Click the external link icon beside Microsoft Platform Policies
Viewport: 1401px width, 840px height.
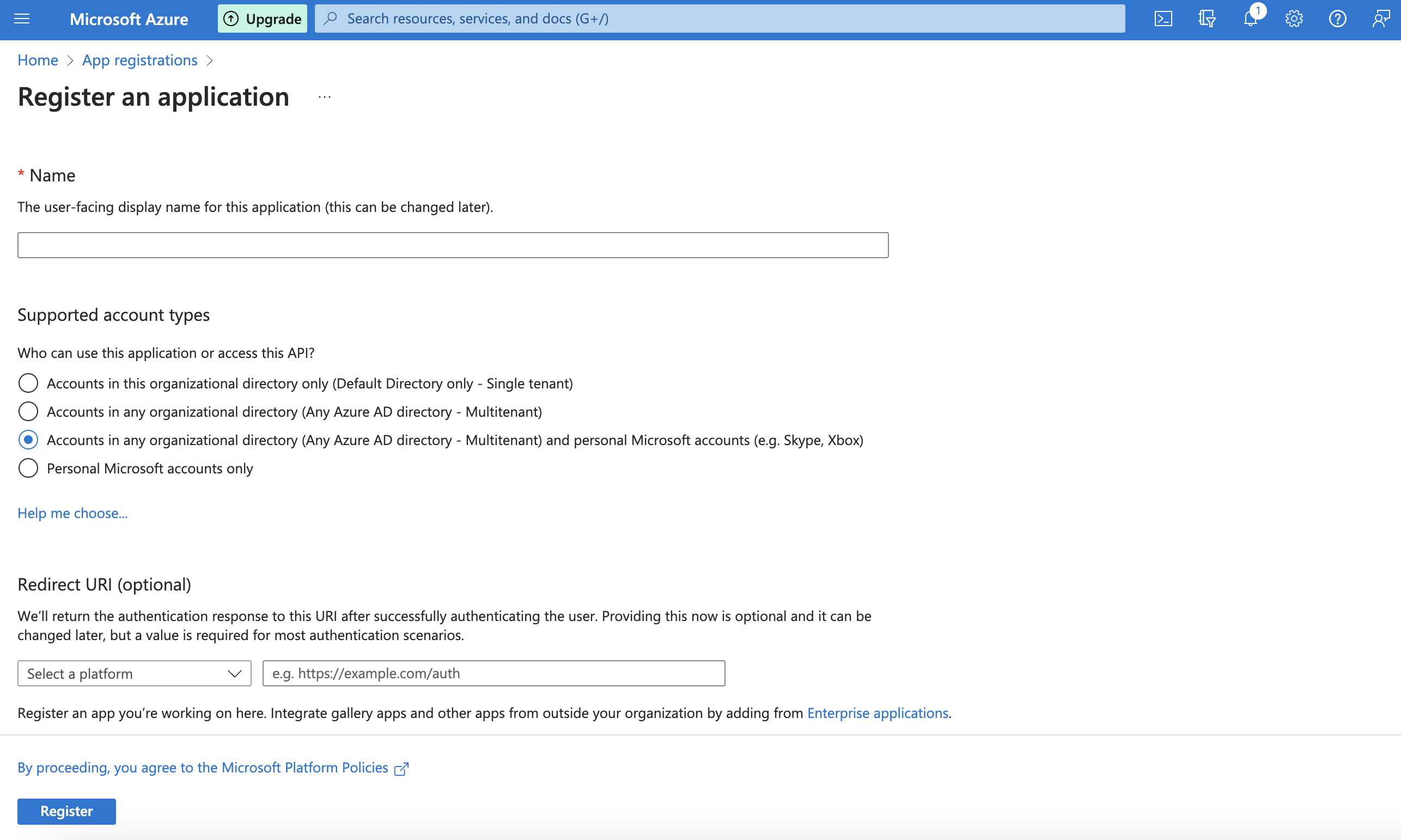coord(401,768)
